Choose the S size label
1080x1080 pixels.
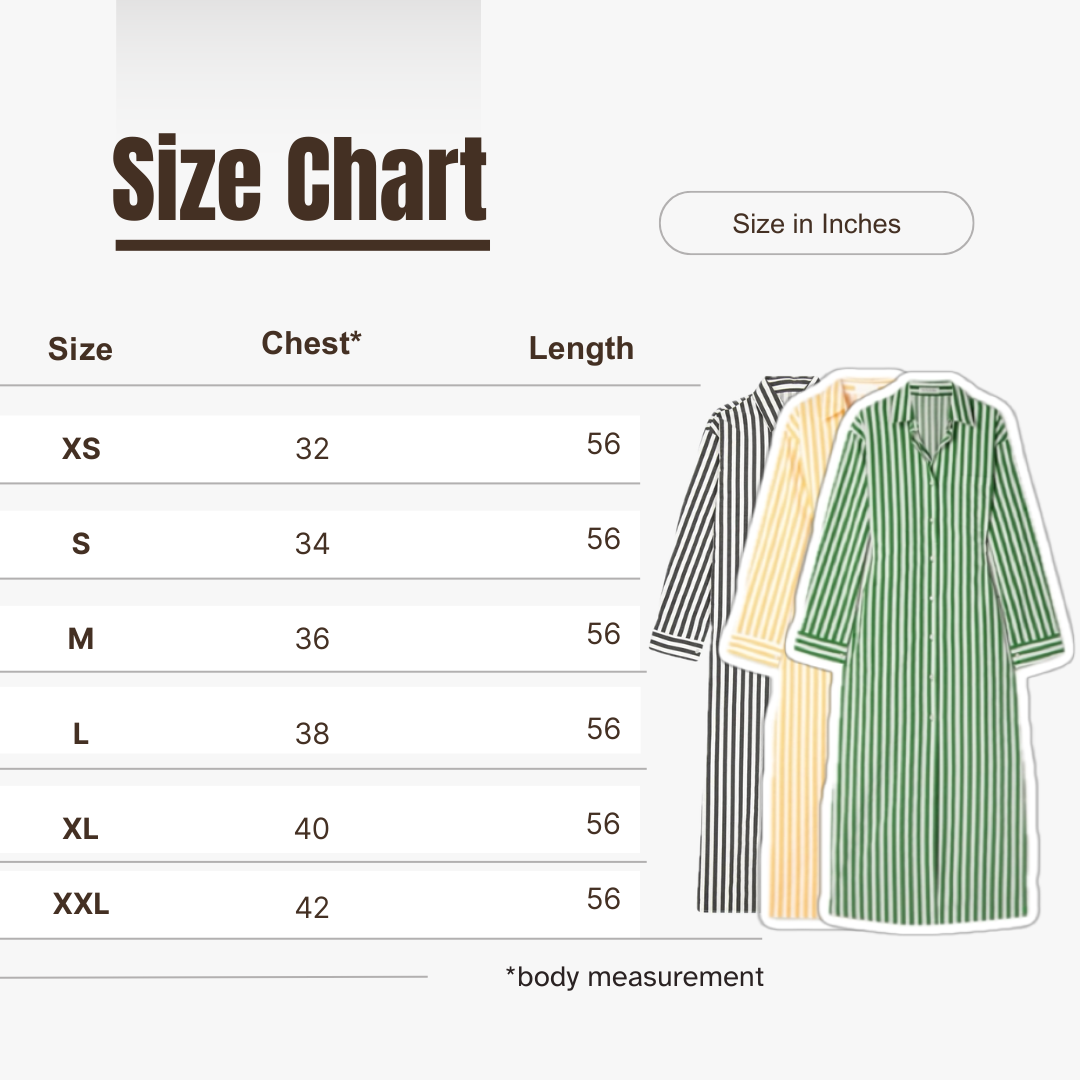pos(81,544)
